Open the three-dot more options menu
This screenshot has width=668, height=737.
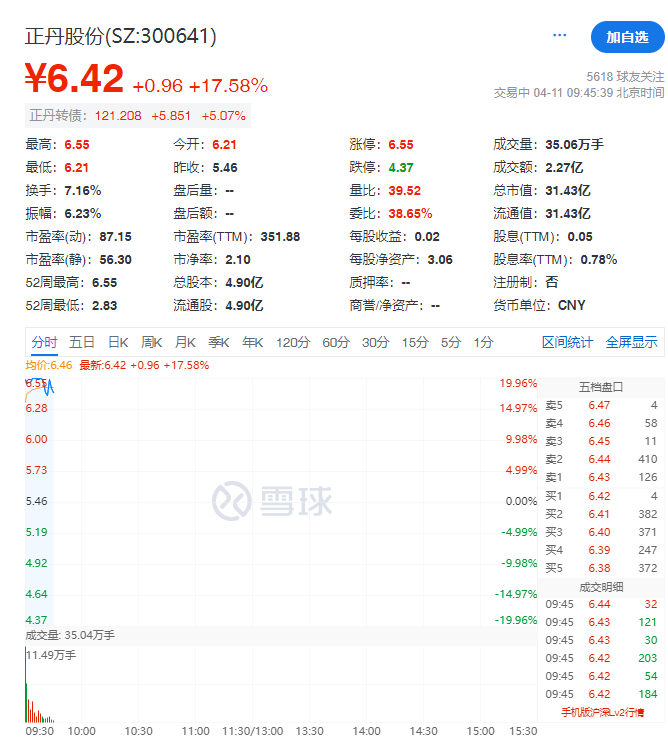559,35
